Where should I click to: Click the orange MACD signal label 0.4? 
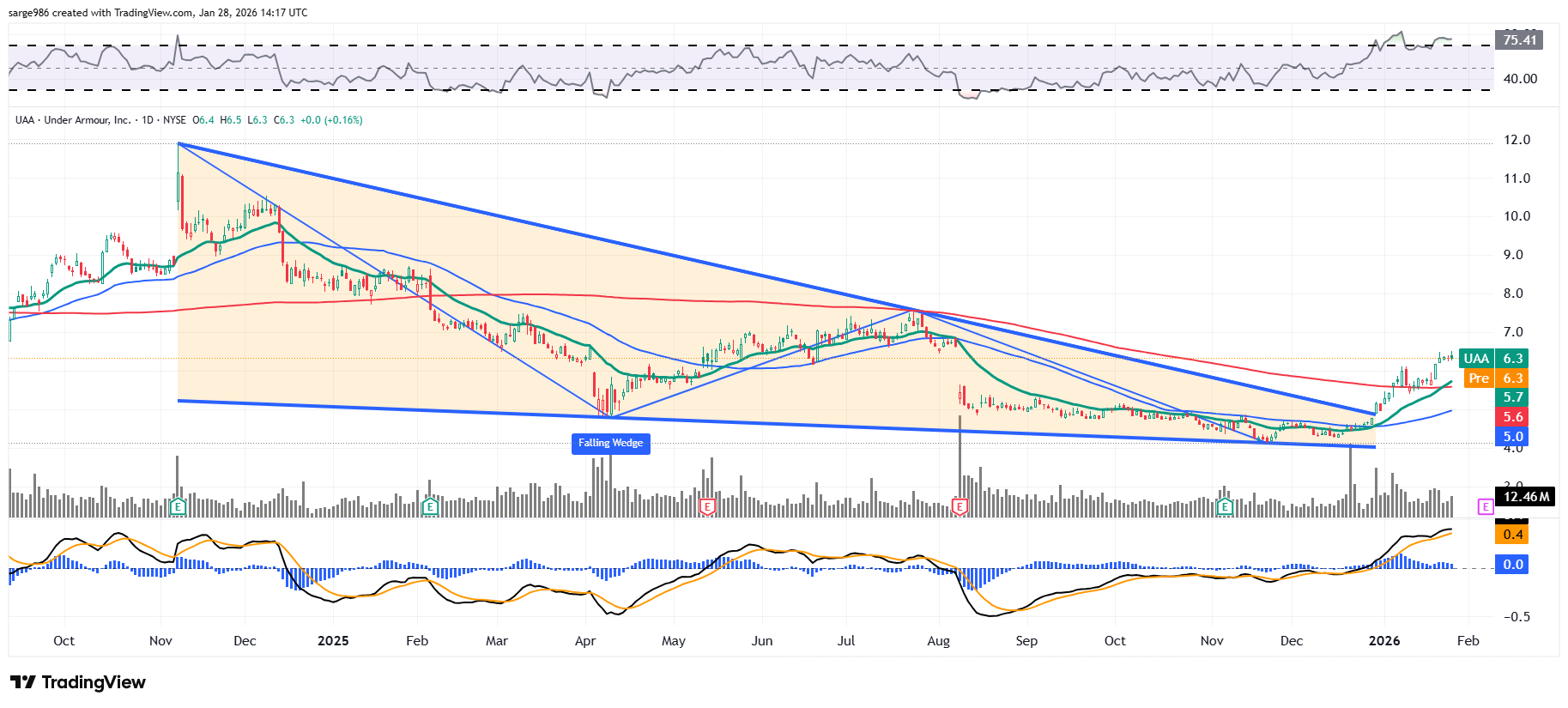(1512, 535)
